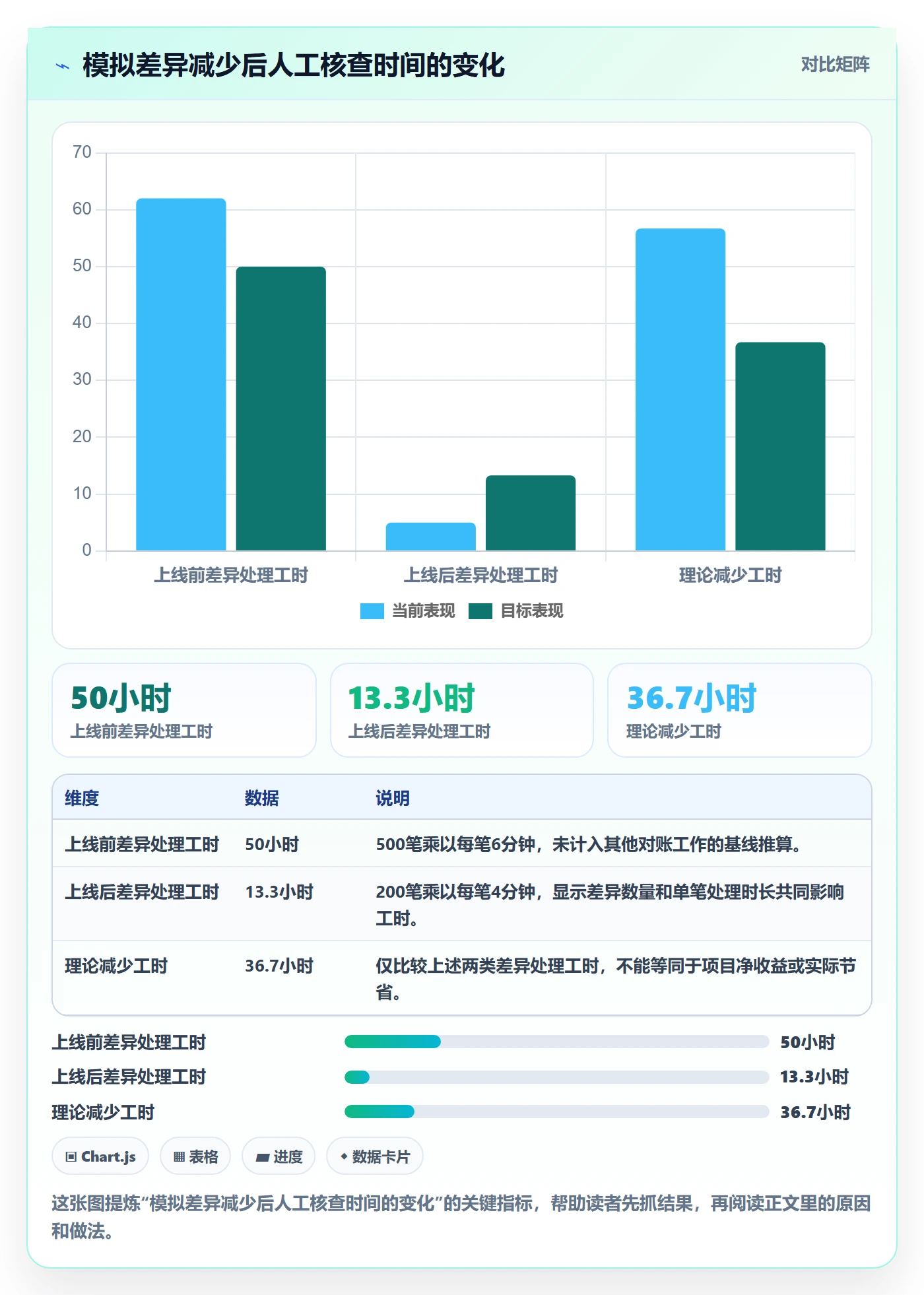Click the 理论减少工时 x-axis label
This screenshot has width=924, height=1295.
730,576
